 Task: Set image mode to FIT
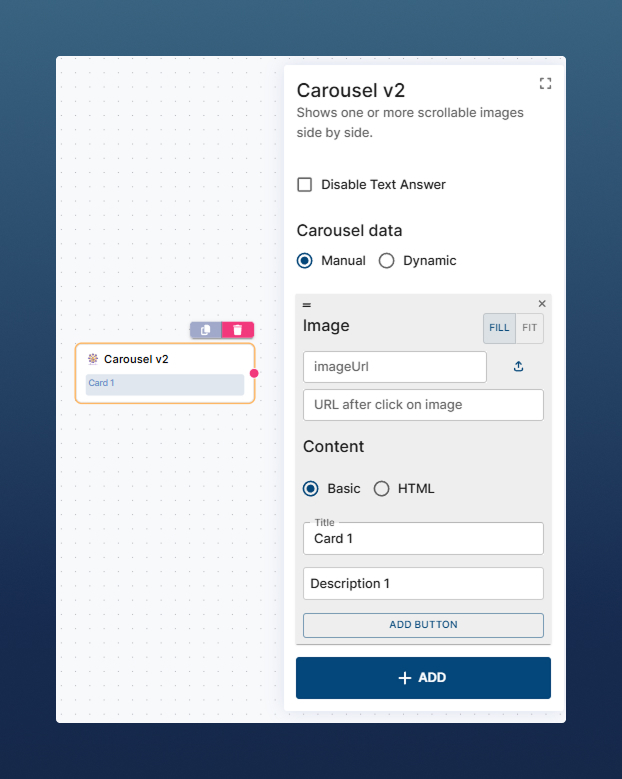tap(530, 328)
